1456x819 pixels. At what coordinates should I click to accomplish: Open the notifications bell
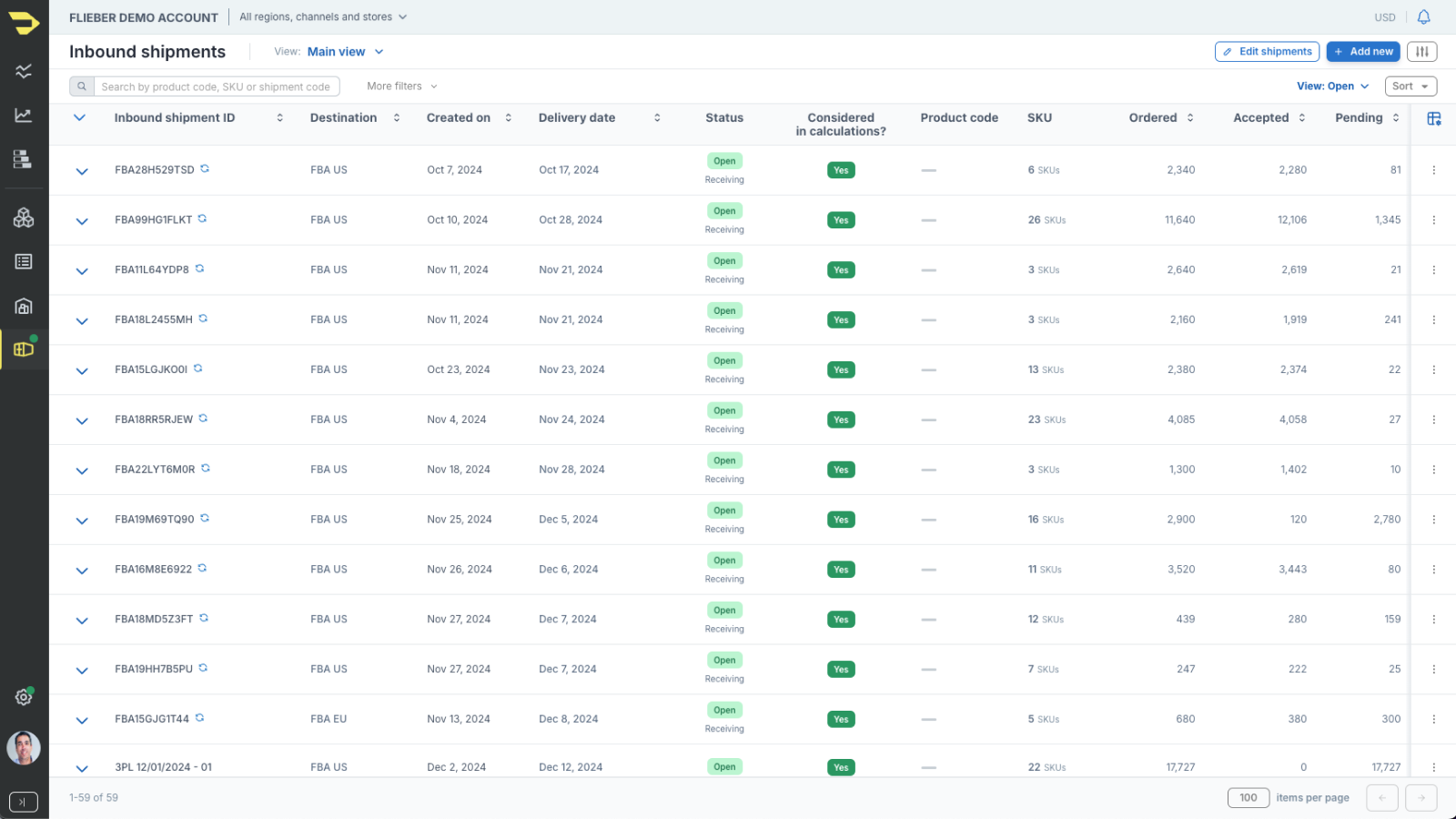[1423, 17]
